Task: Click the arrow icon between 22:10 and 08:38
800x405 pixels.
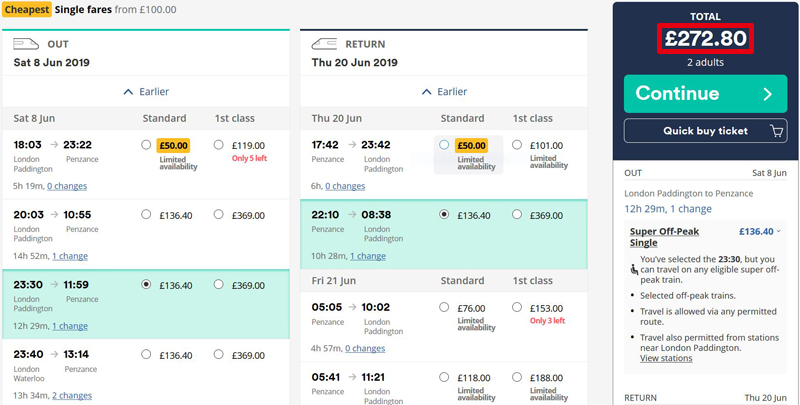Action: click(352, 215)
